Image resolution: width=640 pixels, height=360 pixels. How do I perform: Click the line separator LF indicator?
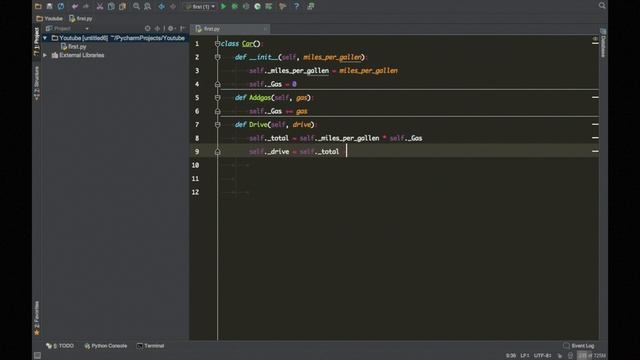[x=525, y=356]
